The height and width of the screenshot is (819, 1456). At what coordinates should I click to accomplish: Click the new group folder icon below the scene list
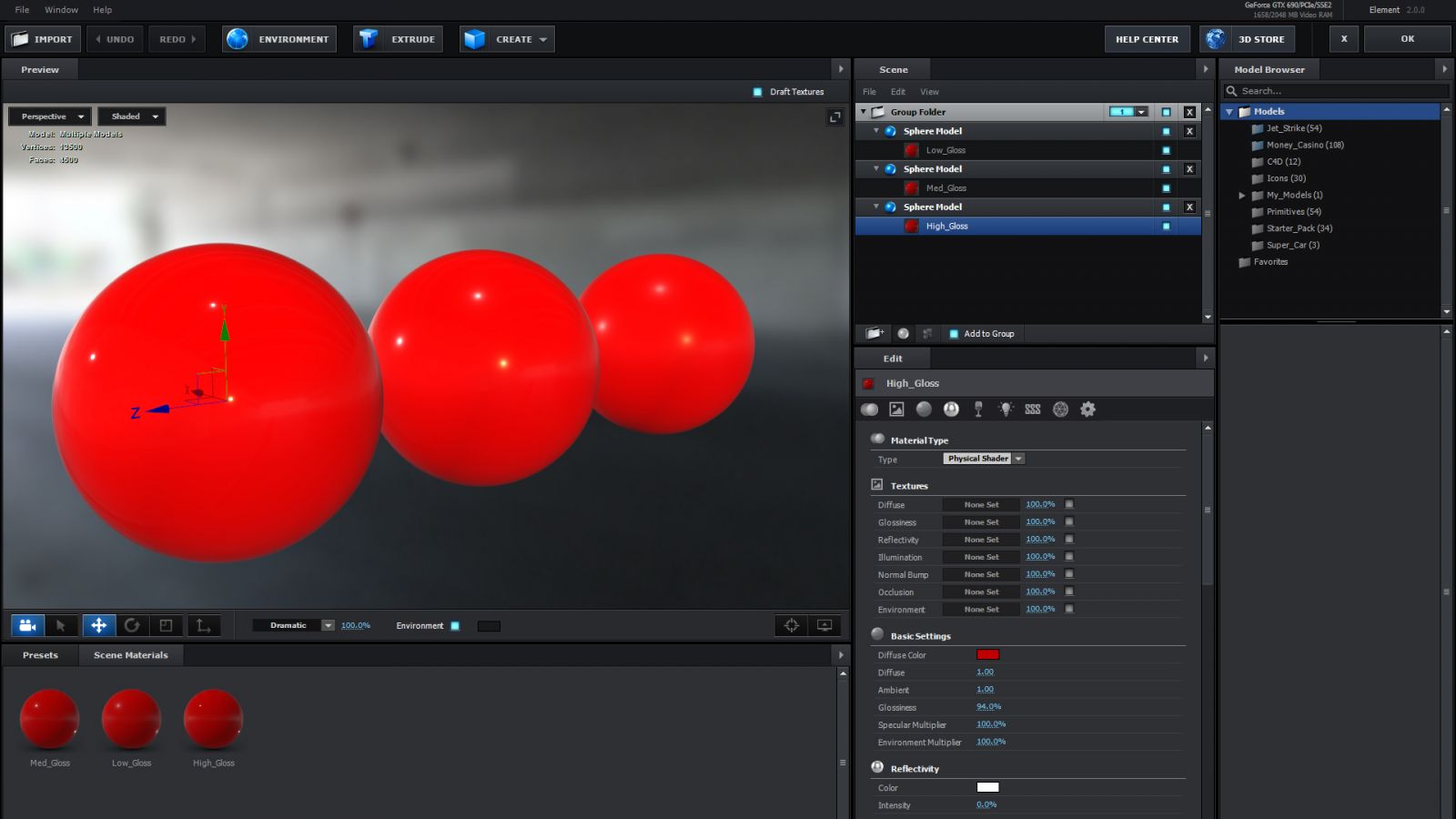pyautogui.click(x=875, y=334)
